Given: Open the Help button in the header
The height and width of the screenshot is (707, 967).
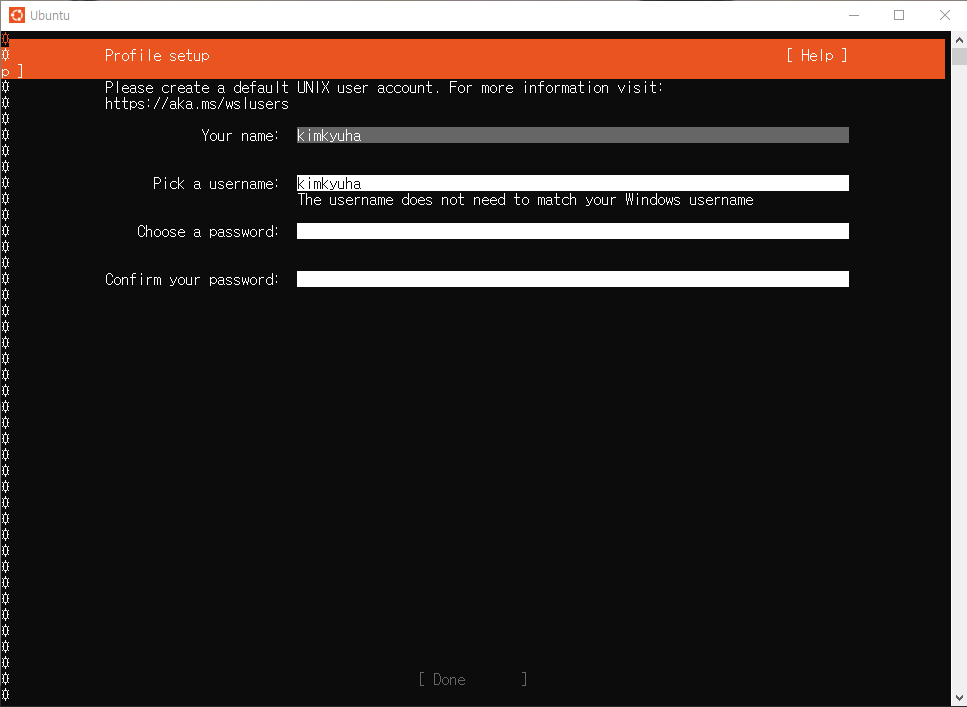Looking at the screenshot, I should pos(817,56).
